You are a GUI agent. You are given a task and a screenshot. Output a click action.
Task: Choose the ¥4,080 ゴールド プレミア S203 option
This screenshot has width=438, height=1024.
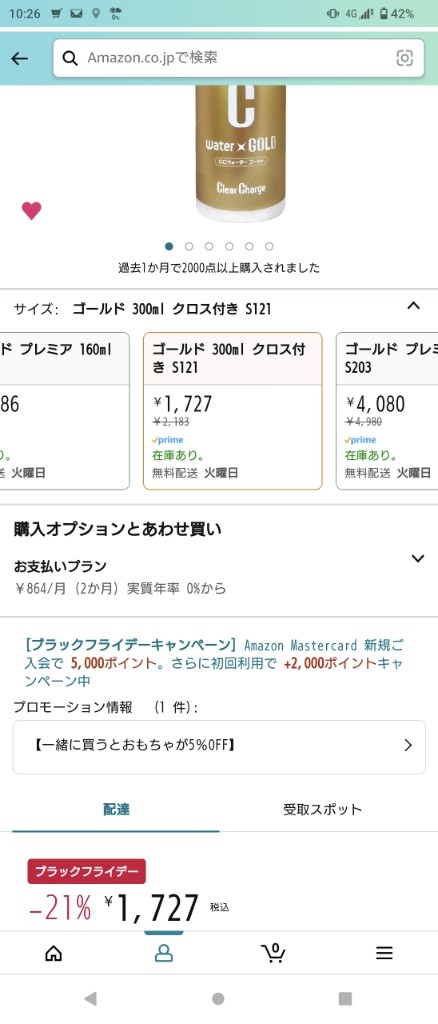coord(387,411)
